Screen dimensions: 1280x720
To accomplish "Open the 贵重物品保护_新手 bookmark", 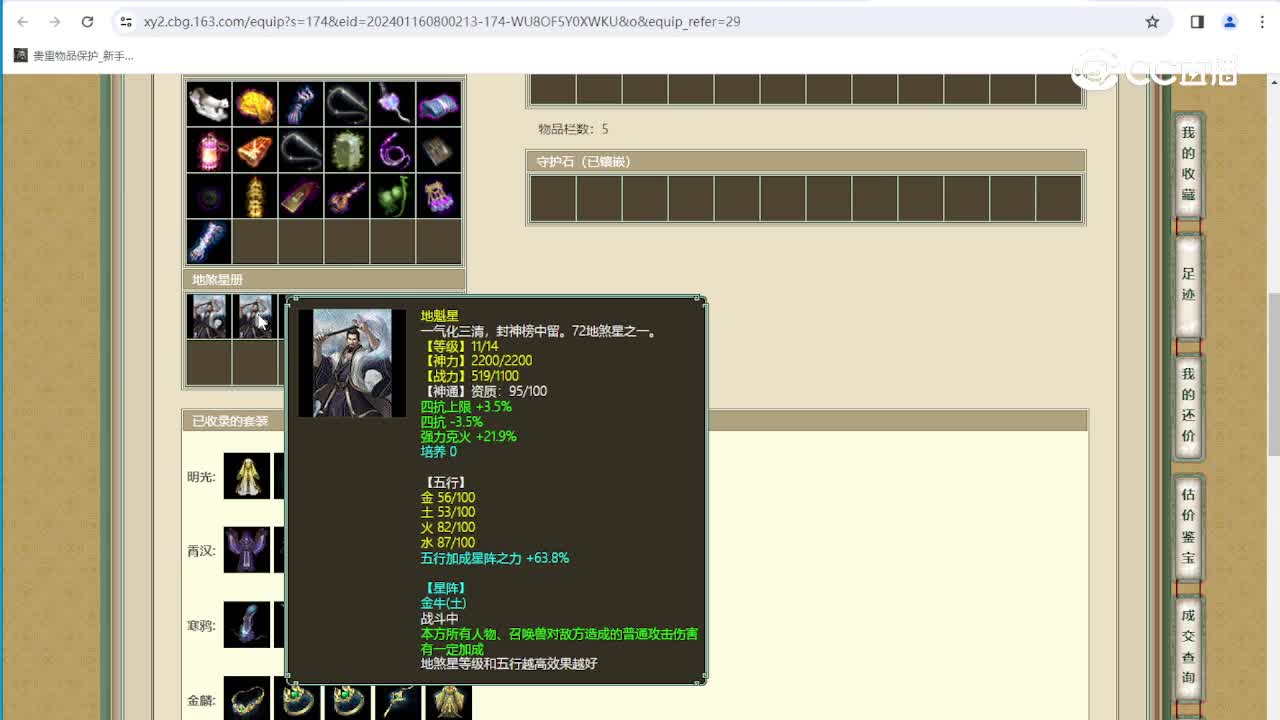I will [73, 56].
